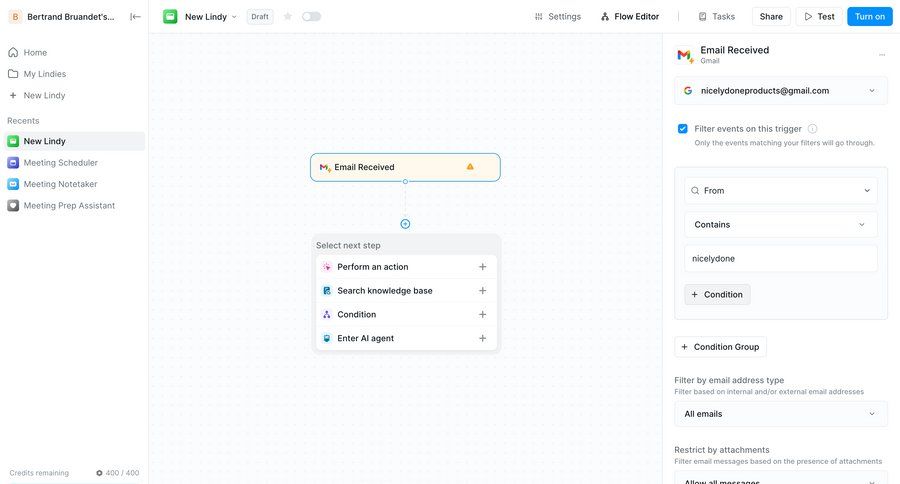The height and width of the screenshot is (484, 900).
Task: Choose Enter AI agent step
Action: (x=406, y=338)
